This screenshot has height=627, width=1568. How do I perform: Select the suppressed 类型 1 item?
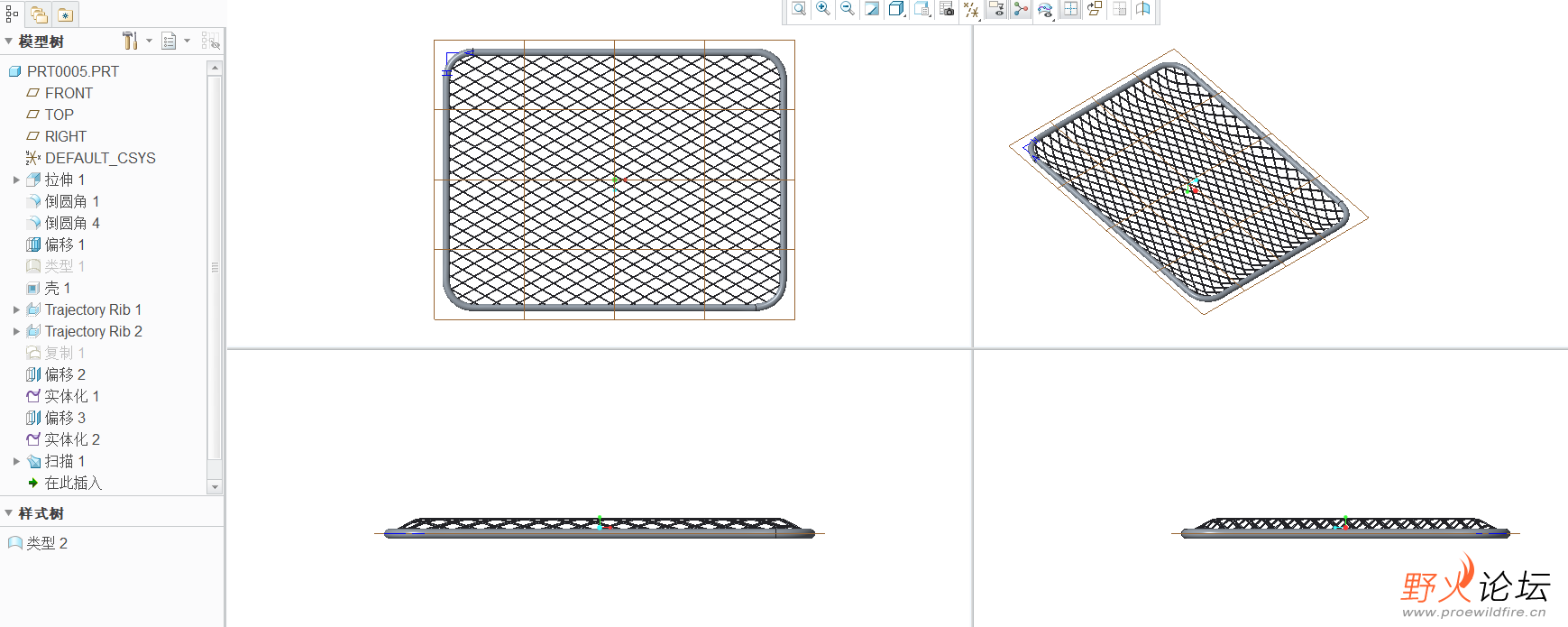tap(65, 266)
